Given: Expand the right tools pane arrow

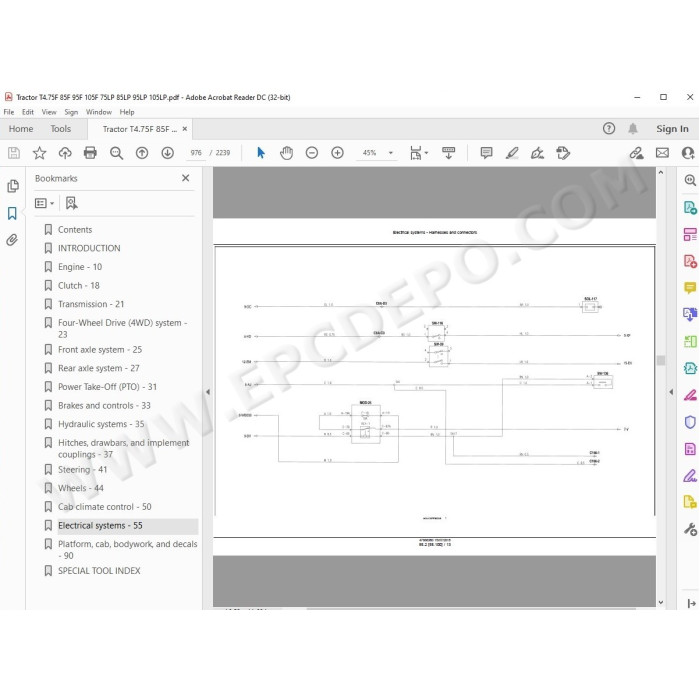Looking at the screenshot, I should tap(671, 392).
